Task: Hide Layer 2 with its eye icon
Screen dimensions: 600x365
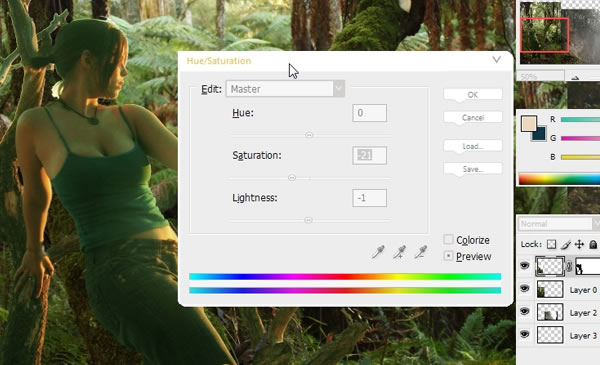Action: point(525,312)
